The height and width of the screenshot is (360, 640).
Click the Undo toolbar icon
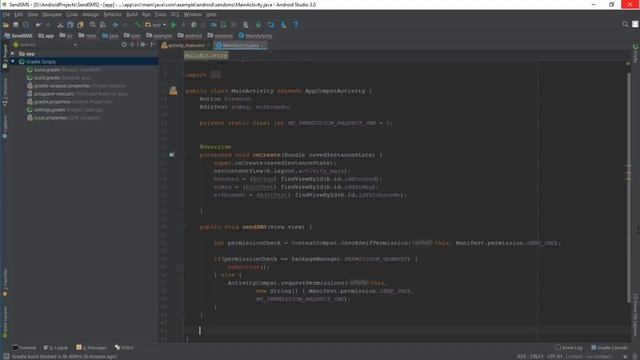pos(38,25)
